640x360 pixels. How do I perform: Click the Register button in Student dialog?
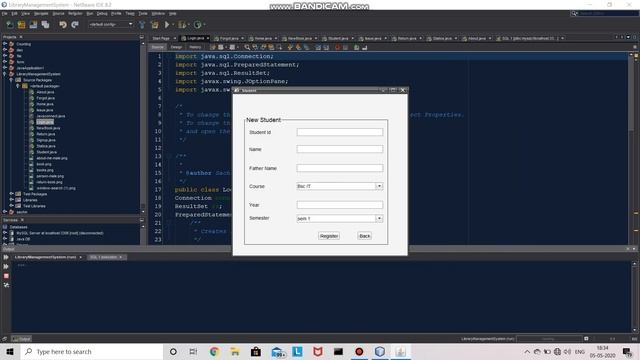329,236
